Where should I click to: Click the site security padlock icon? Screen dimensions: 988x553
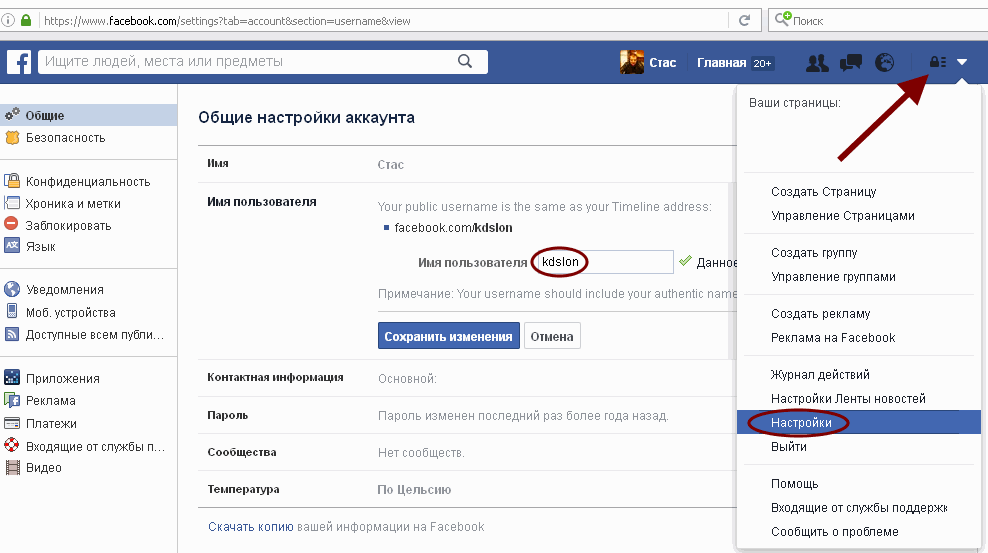[26, 20]
